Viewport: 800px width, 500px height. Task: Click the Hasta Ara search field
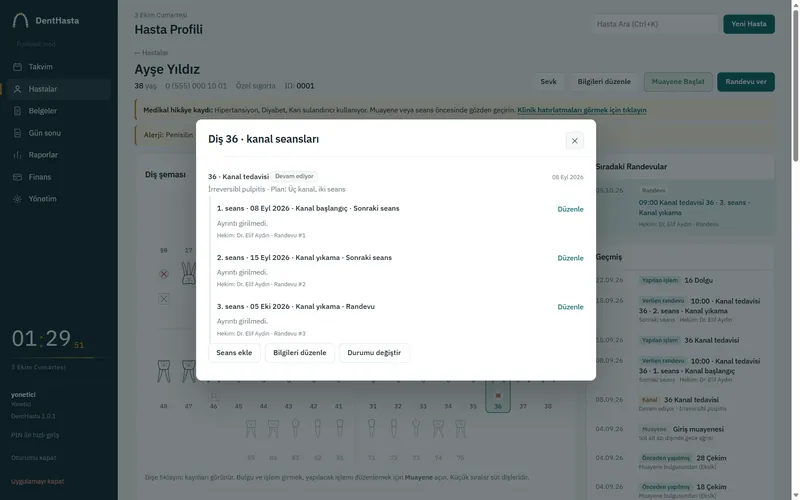(x=656, y=24)
